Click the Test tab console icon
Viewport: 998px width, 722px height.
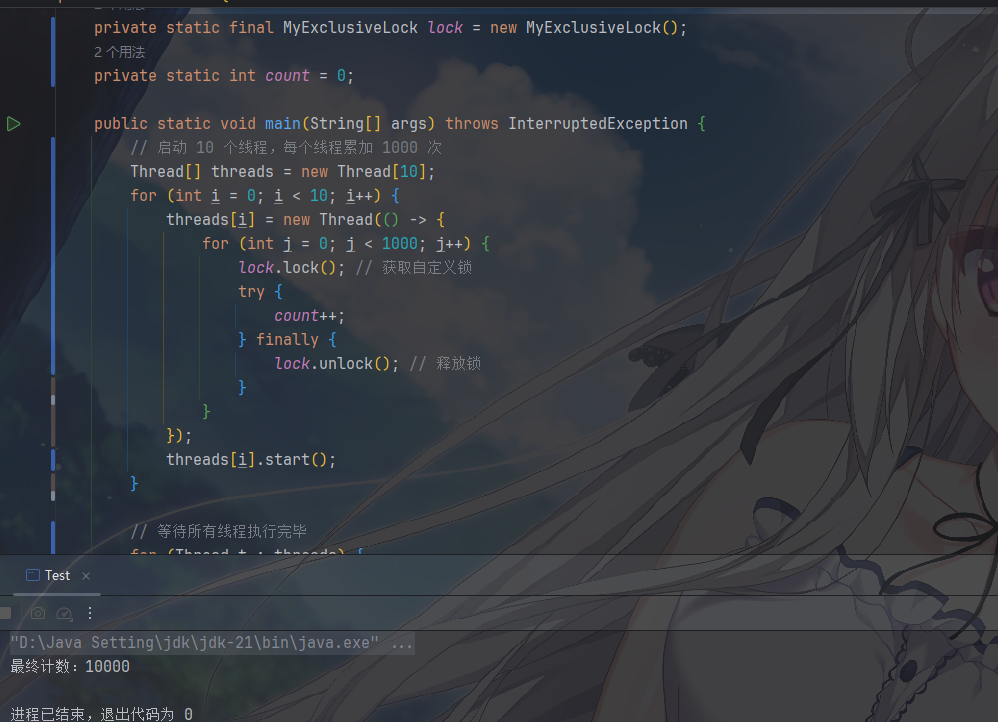[x=33, y=576]
